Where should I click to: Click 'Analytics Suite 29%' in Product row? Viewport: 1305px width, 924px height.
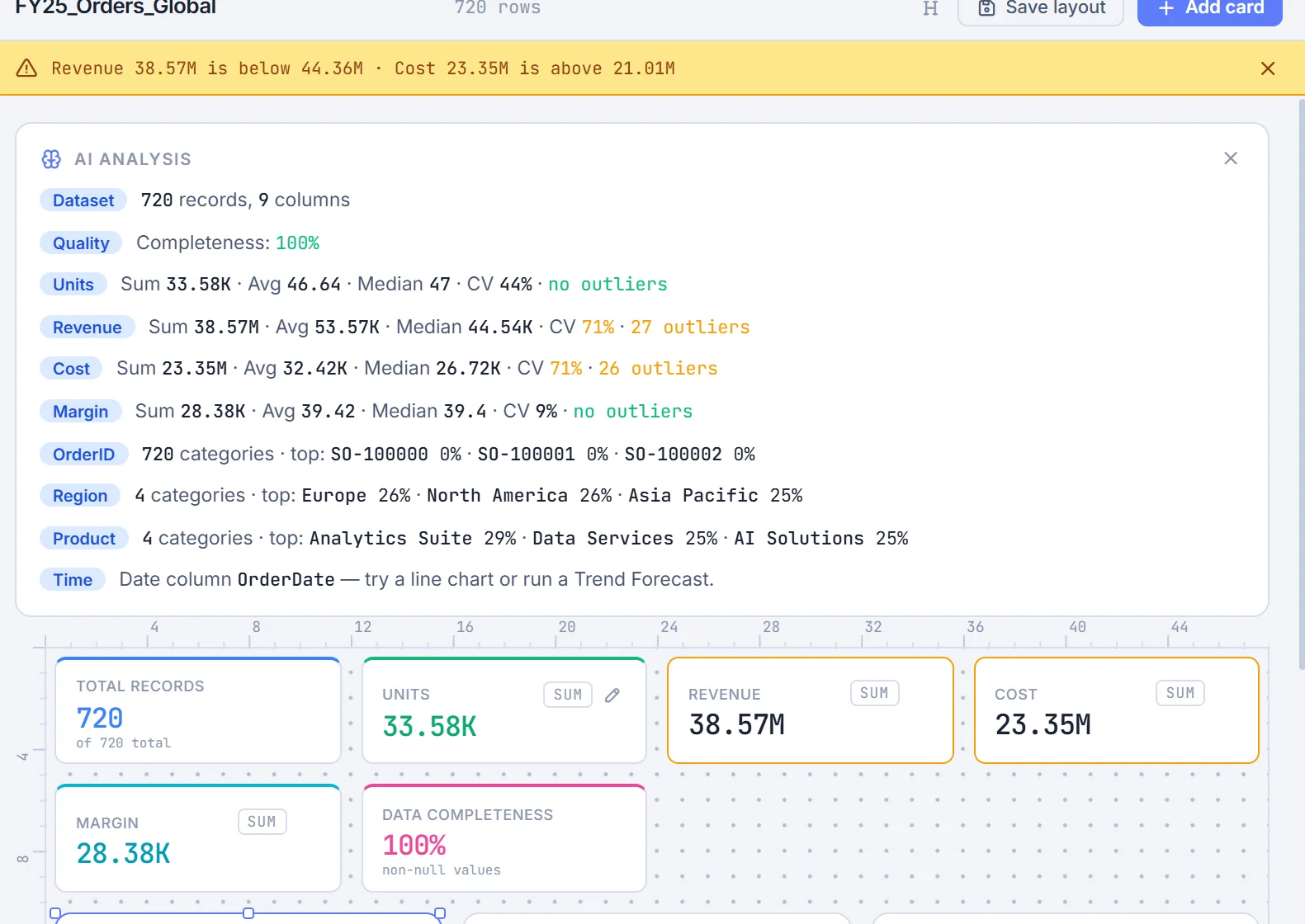click(413, 539)
